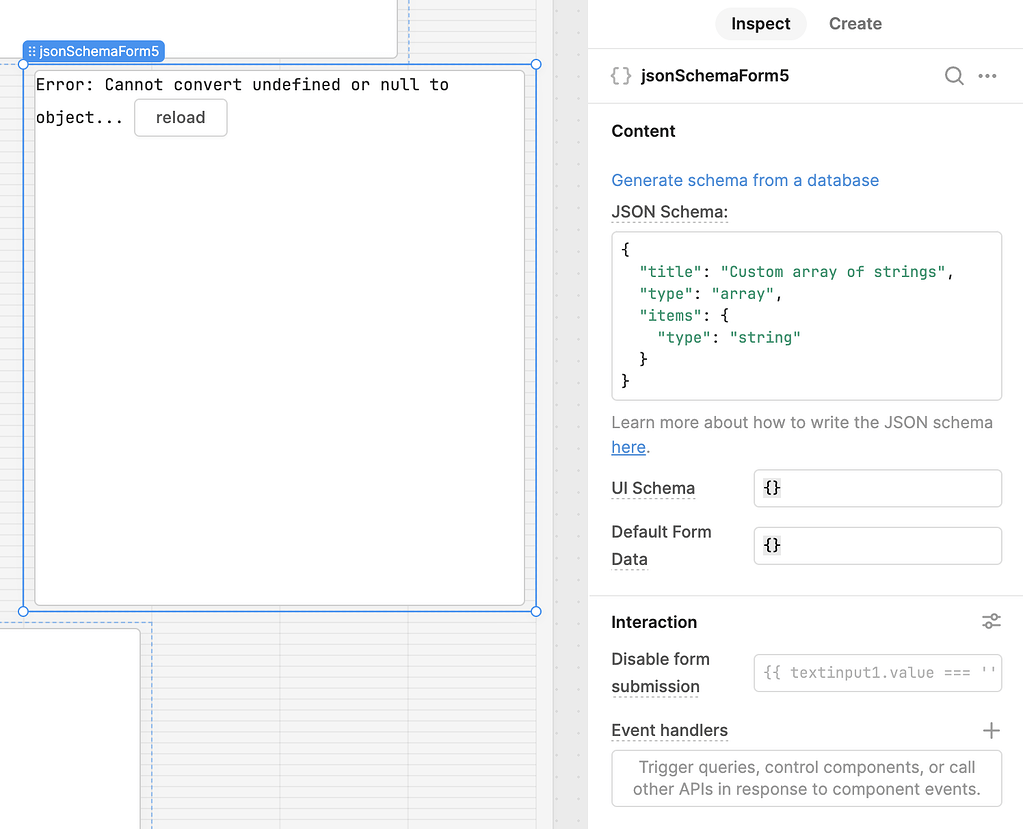The width and height of the screenshot is (1023, 829).
Task: Click the {} icon inside Default Form Data field
Action: point(771,545)
